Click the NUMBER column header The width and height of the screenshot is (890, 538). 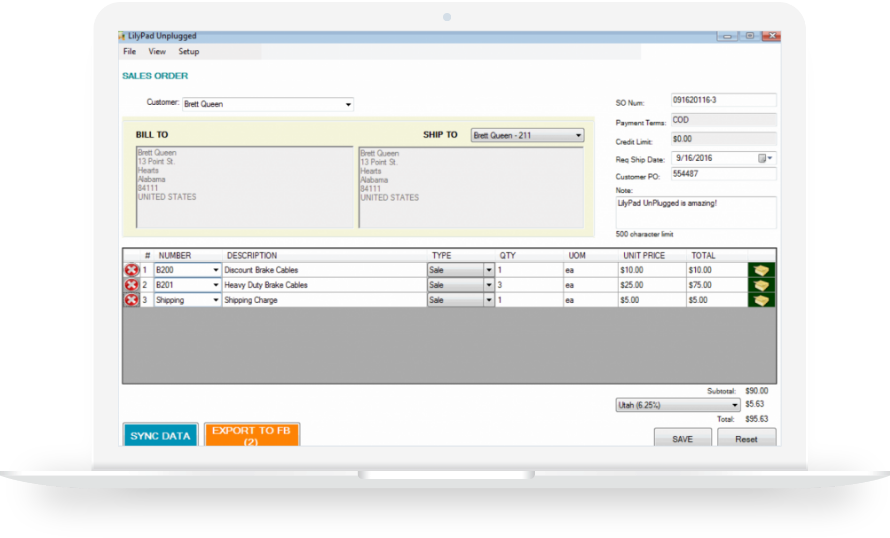[175, 255]
